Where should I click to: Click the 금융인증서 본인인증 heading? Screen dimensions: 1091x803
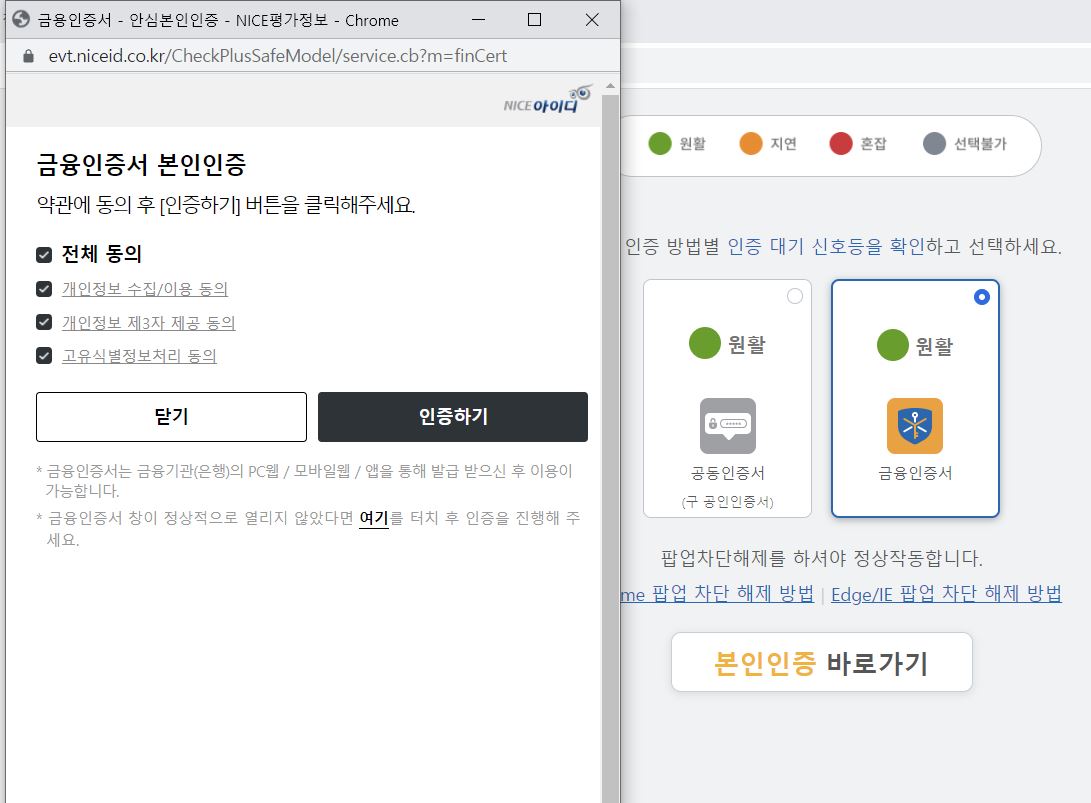pos(141,165)
